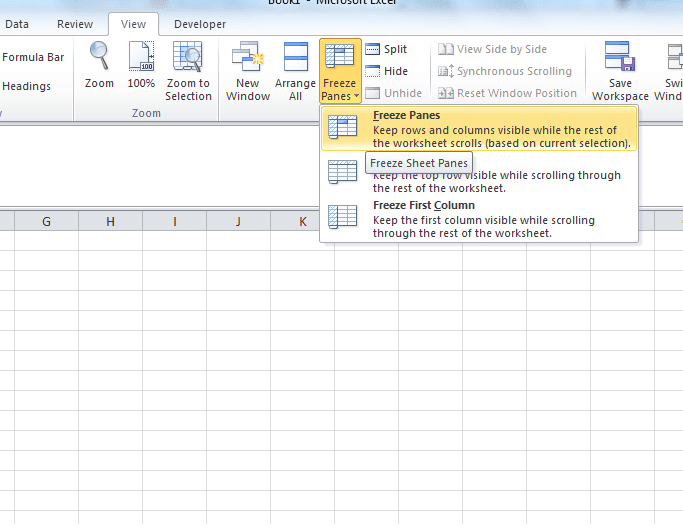Choose Freeze Panes menu entry
This screenshot has height=526, width=683.
coord(479,129)
